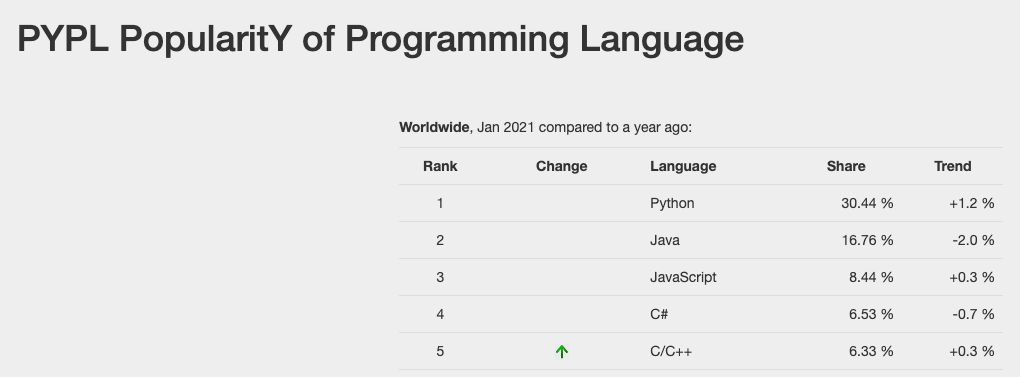Click the 16.76 % share value
This screenshot has width=1020, height=377.
tap(867, 240)
